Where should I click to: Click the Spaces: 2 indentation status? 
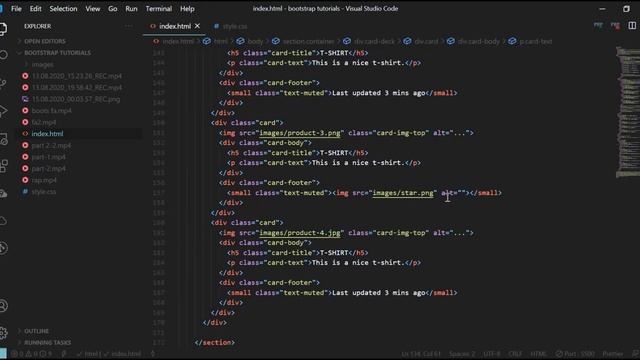[462, 354]
